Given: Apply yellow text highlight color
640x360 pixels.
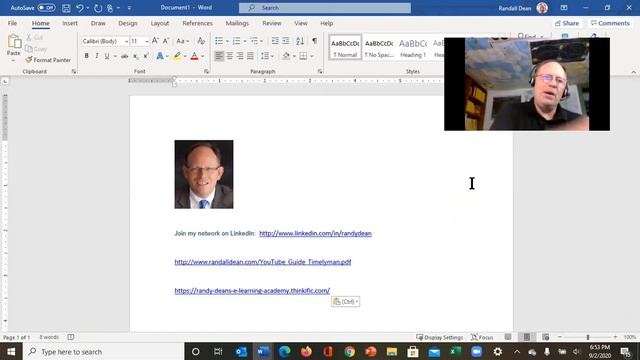Looking at the screenshot, I should tap(177, 56).
